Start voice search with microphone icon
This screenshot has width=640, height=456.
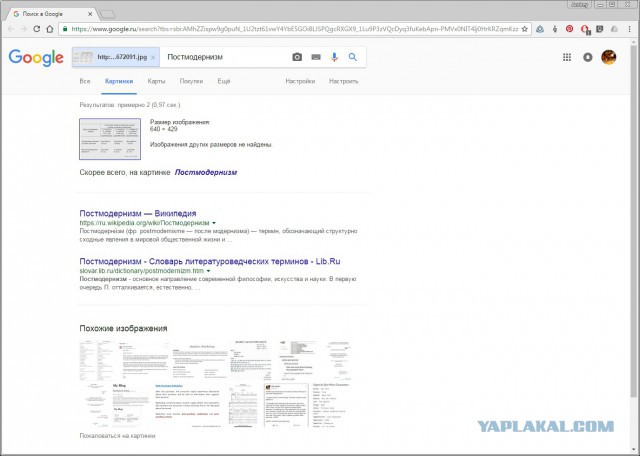pyautogui.click(x=334, y=57)
